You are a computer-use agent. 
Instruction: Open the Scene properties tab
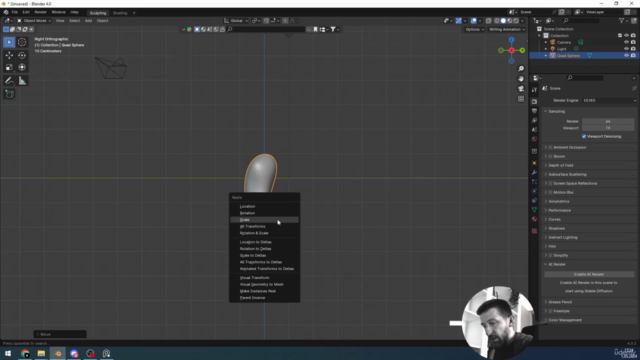(x=534, y=130)
